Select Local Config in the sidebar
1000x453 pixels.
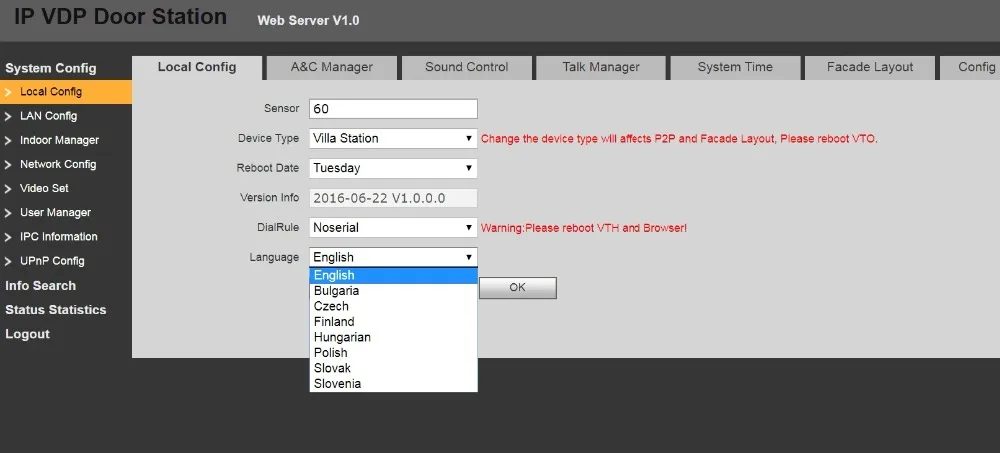click(x=66, y=92)
